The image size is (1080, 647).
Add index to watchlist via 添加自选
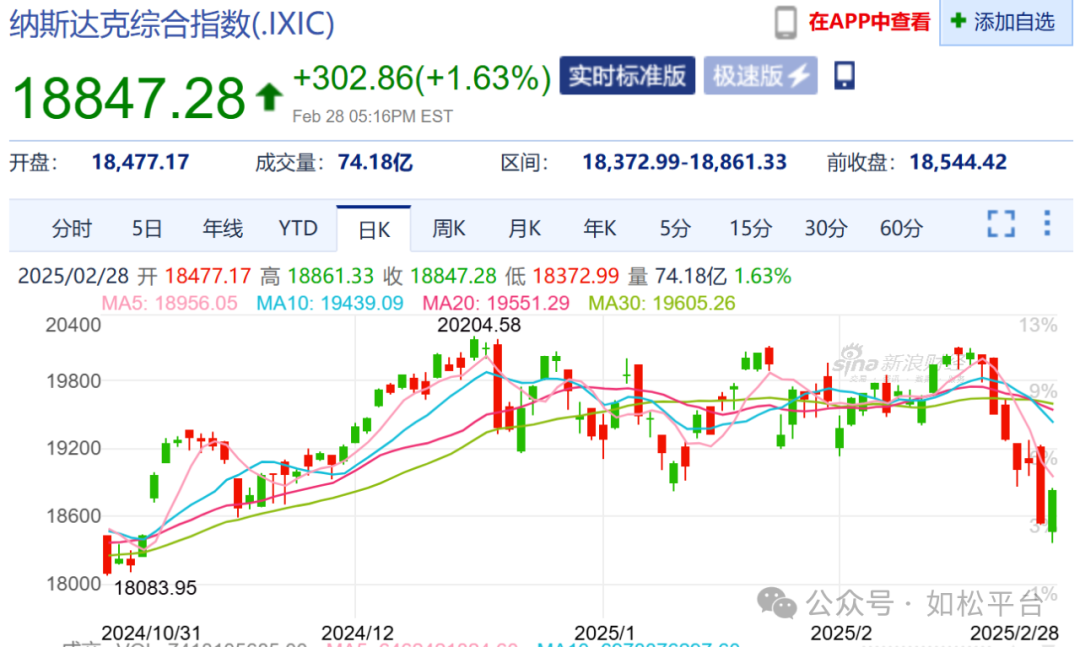[x=1006, y=23]
